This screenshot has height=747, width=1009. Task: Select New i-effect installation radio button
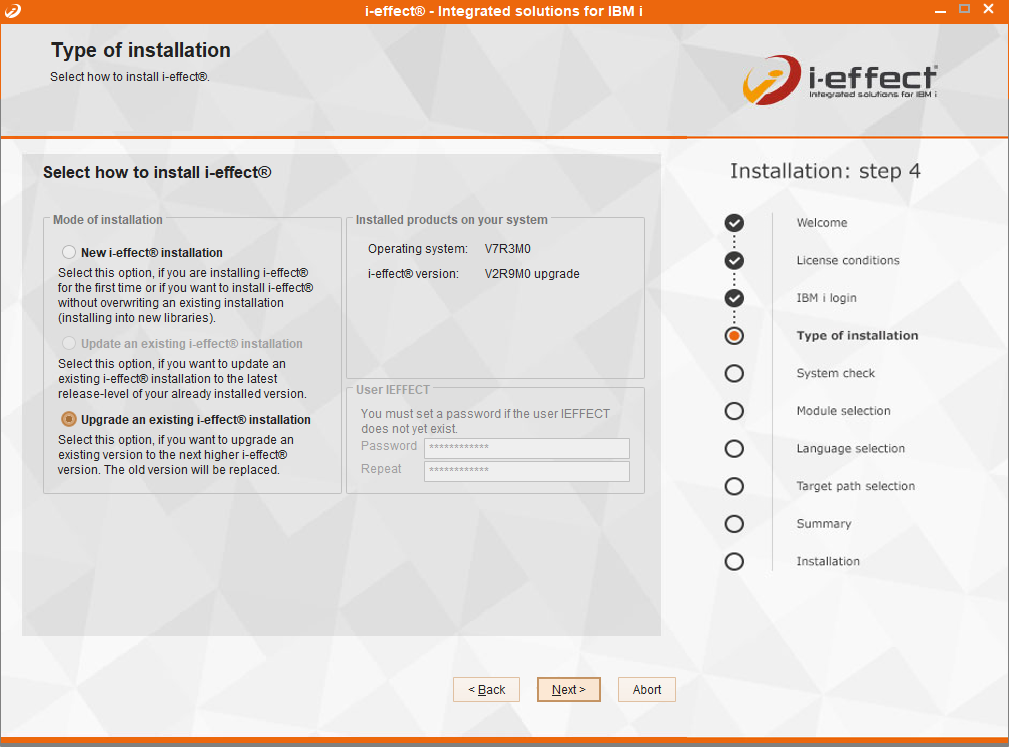coord(69,253)
